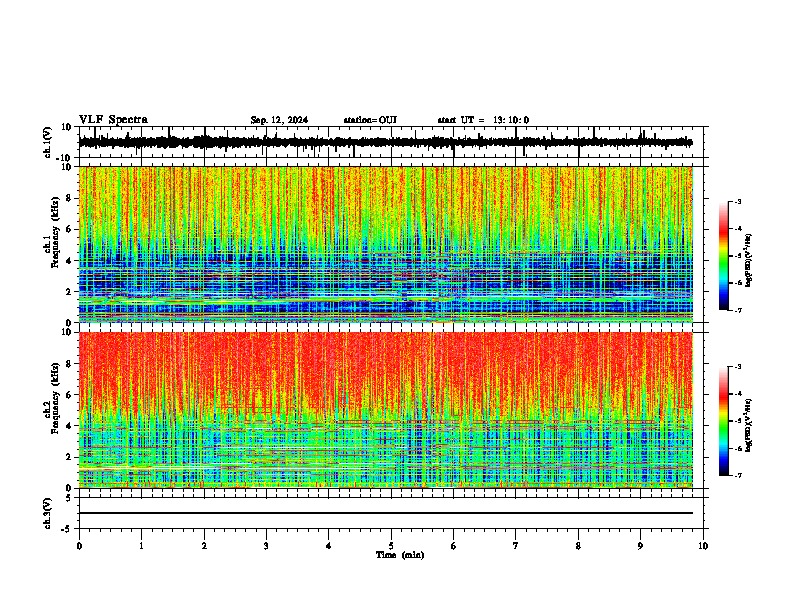Click the time axis tick labeled 9

640,546
